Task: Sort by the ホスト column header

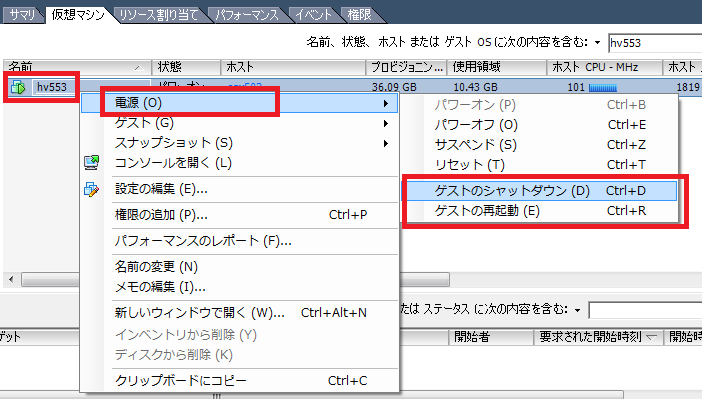Action: pos(293,67)
